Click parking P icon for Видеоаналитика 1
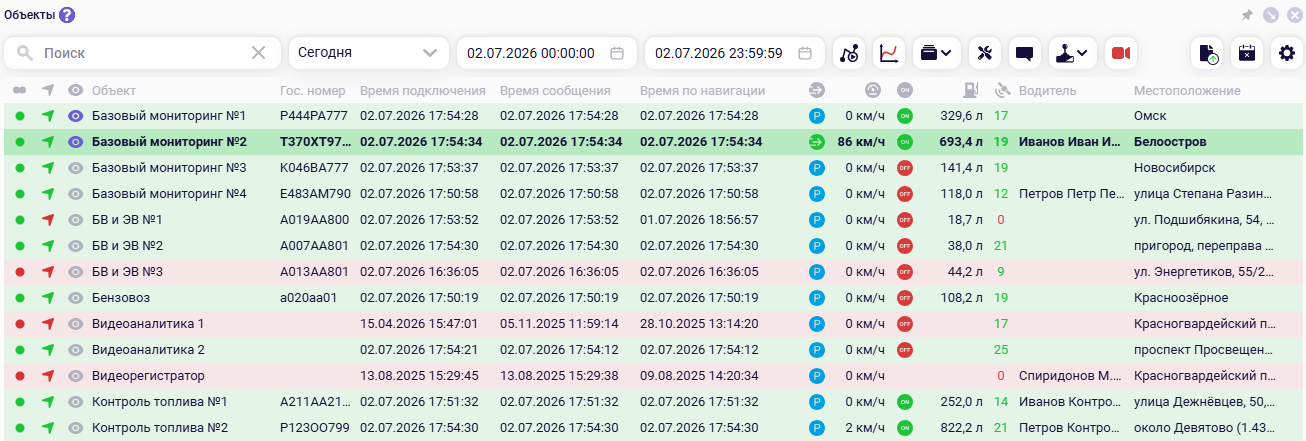 (816, 323)
